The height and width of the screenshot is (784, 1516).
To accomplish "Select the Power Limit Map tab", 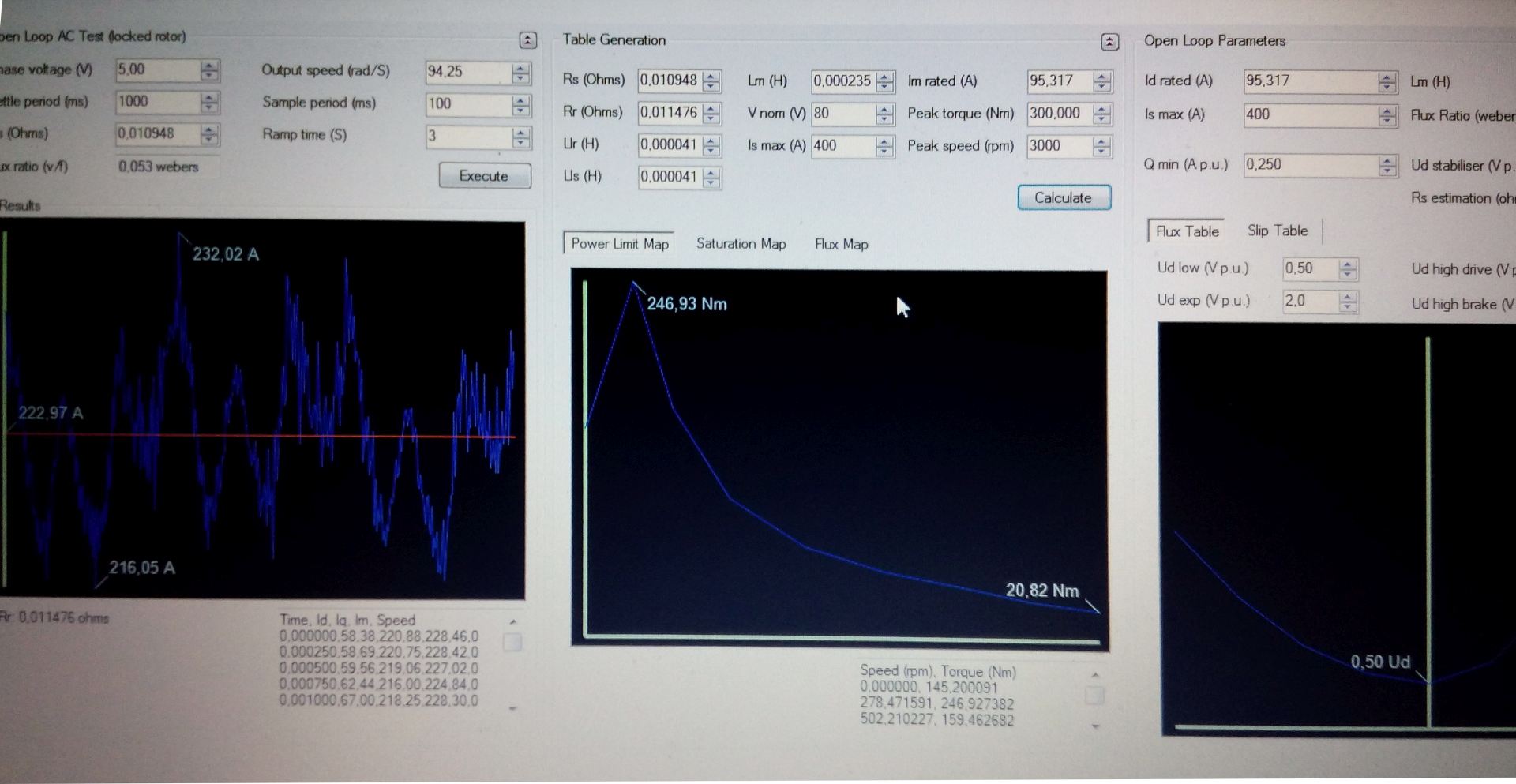I will [619, 244].
